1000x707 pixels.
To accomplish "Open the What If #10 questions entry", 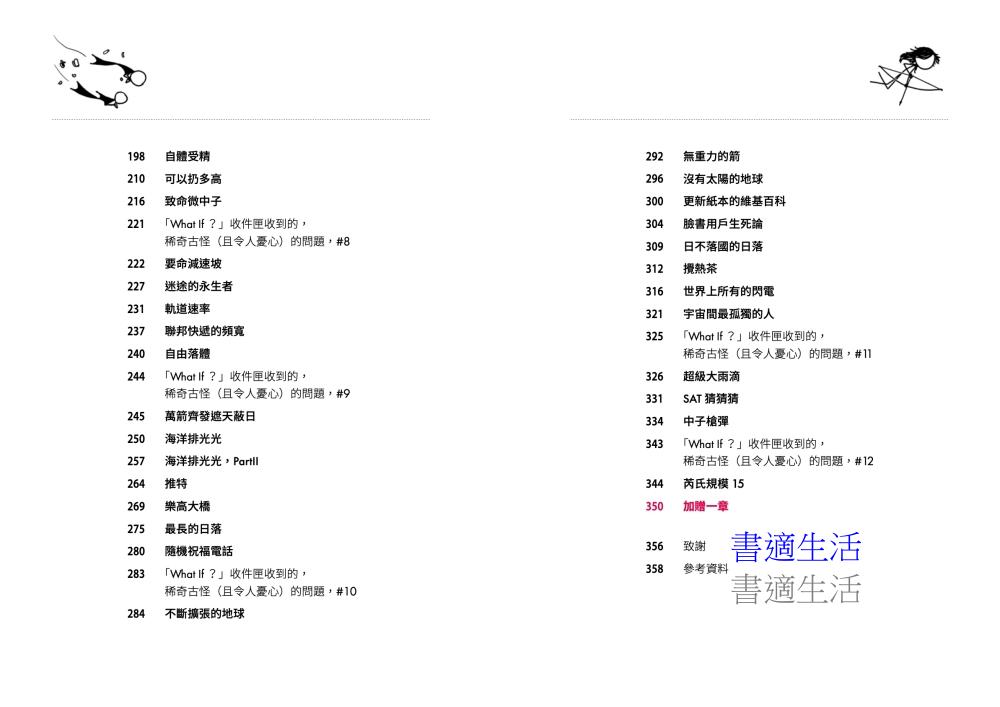I will pos(260,582).
